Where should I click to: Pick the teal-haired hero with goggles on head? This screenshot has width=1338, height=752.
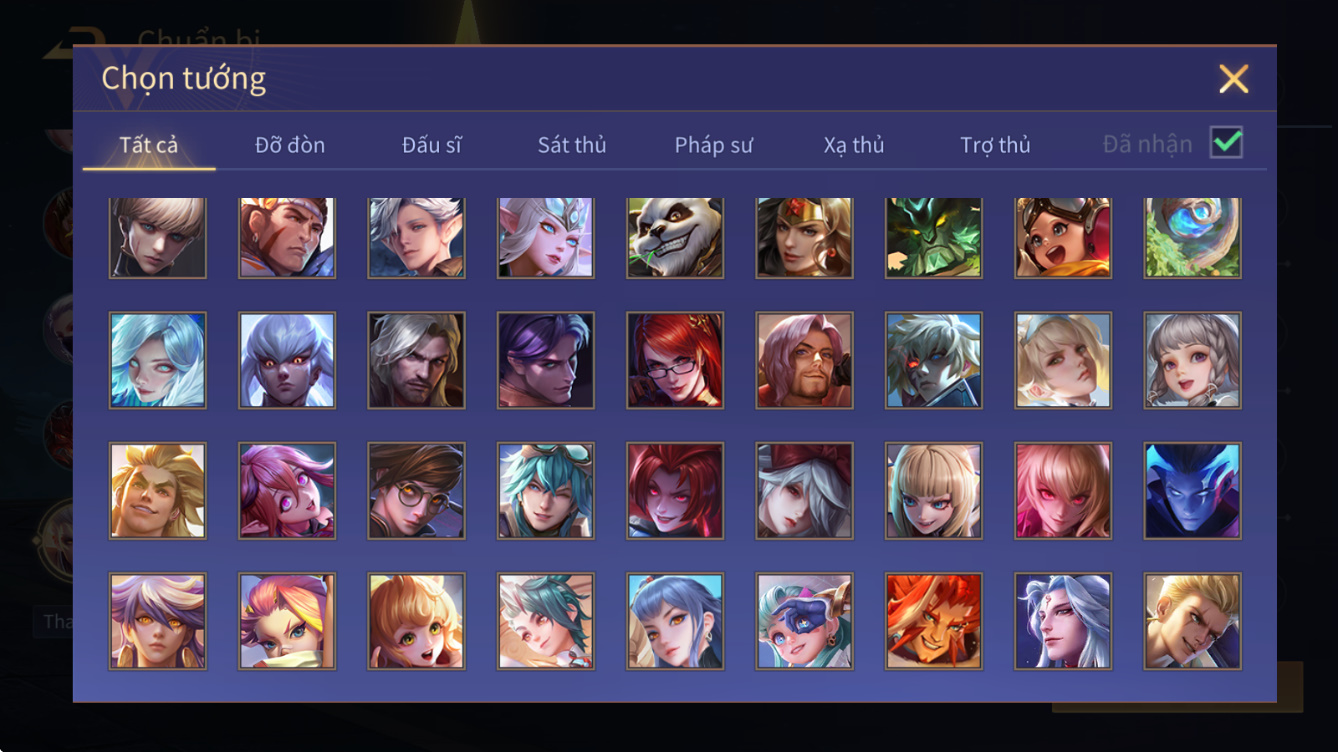tap(546, 491)
